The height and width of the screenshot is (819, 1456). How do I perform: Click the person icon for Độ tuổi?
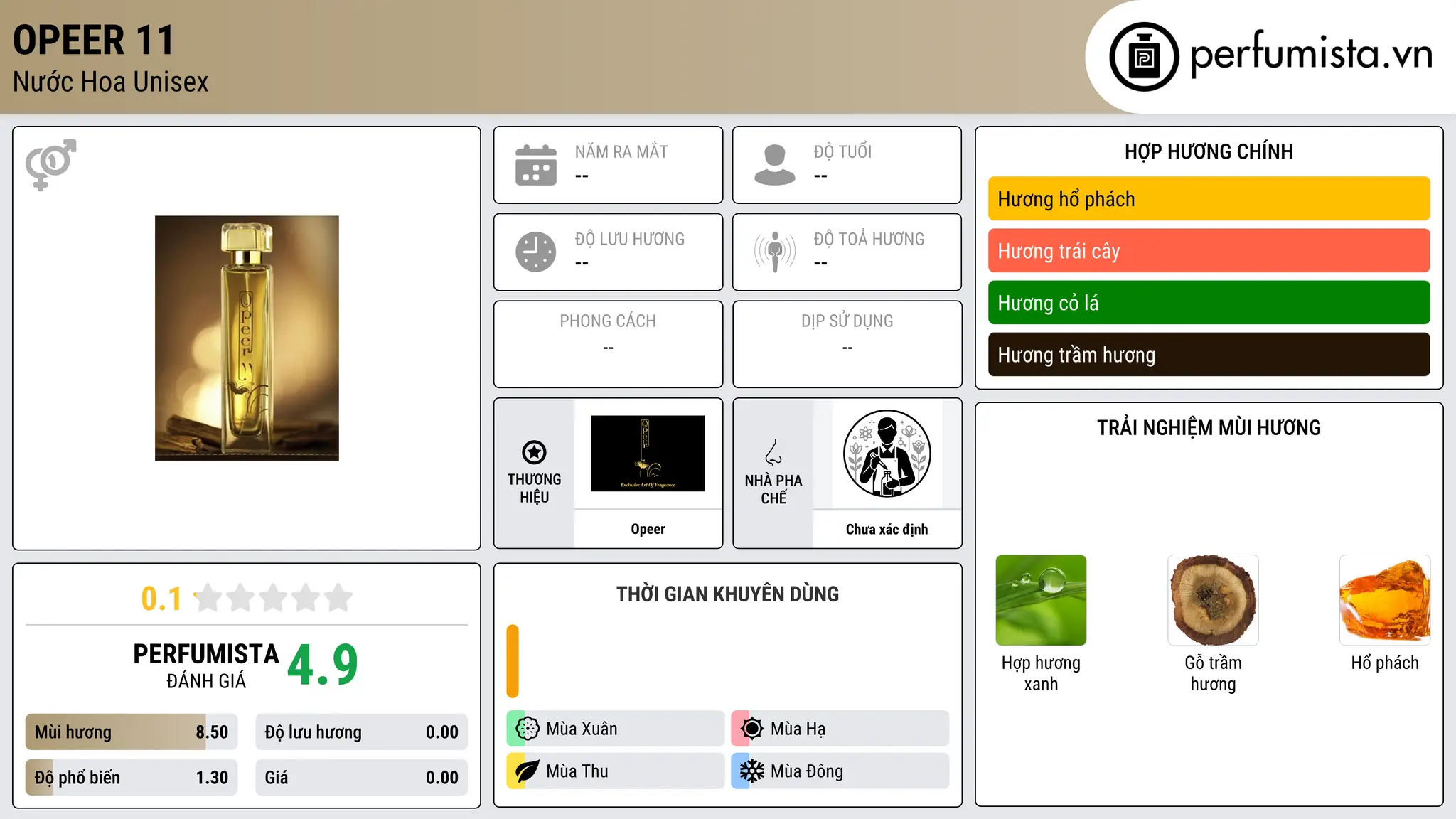pos(775,165)
